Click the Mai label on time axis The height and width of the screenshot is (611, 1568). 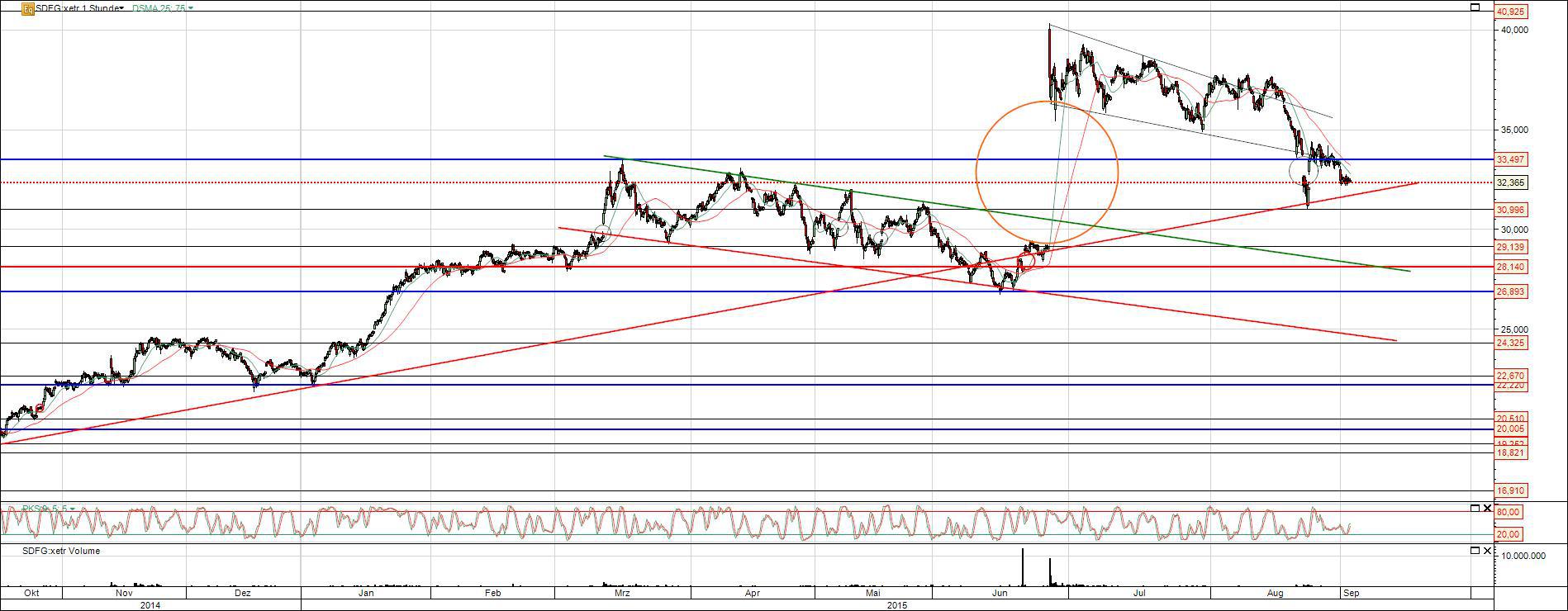click(x=873, y=593)
